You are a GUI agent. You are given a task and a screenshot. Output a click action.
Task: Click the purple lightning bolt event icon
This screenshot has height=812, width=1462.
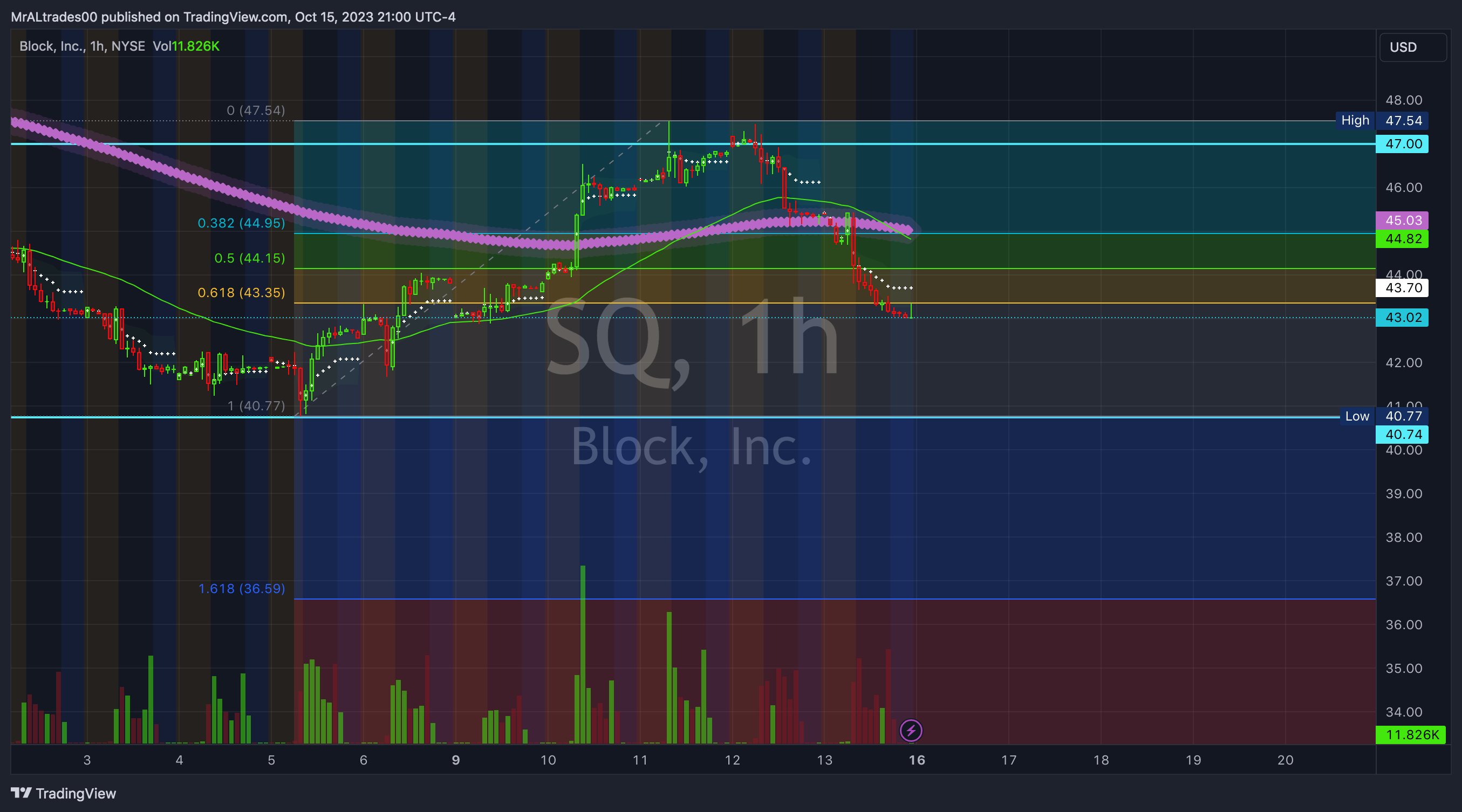911,731
